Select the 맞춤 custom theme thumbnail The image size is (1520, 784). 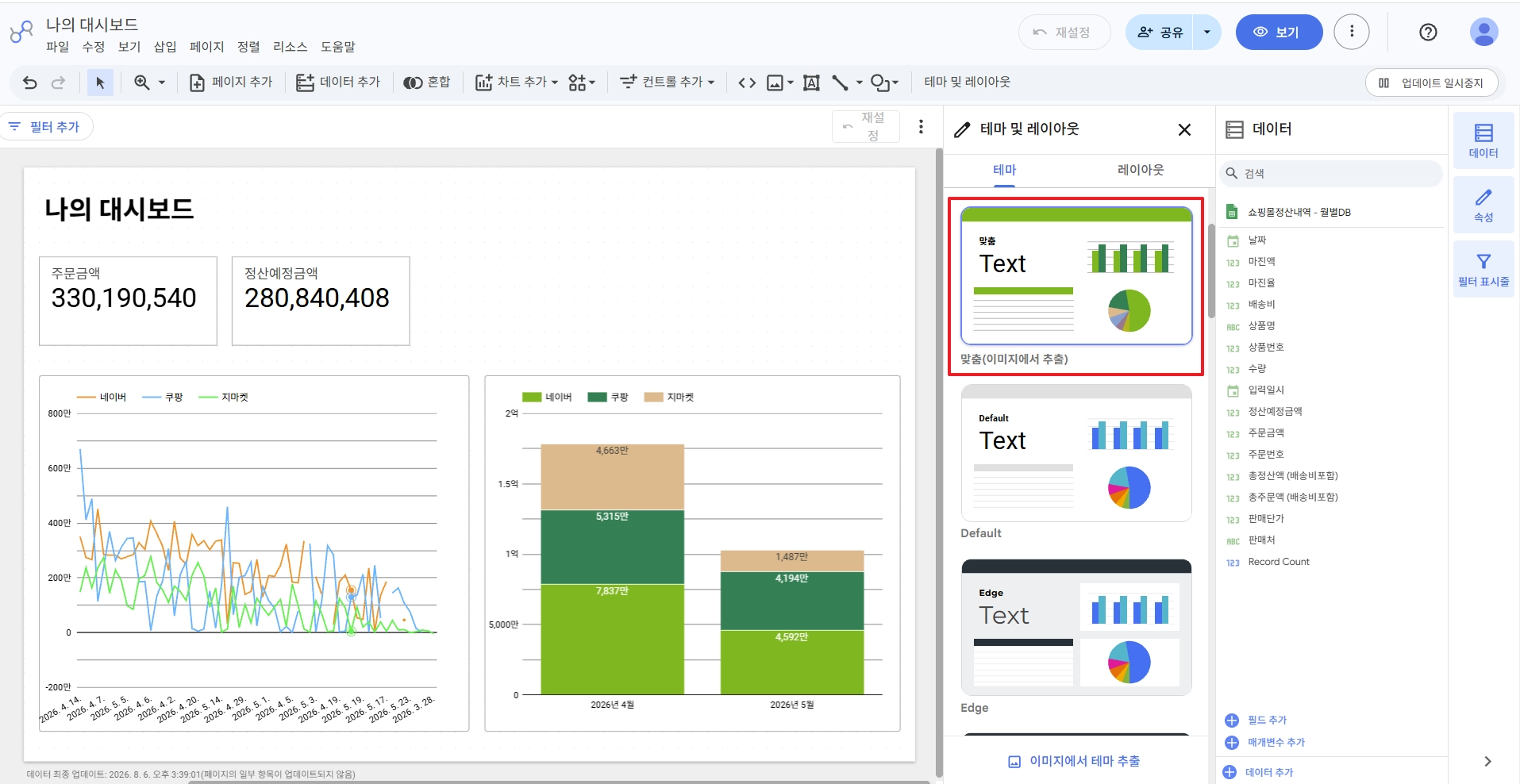pos(1076,276)
